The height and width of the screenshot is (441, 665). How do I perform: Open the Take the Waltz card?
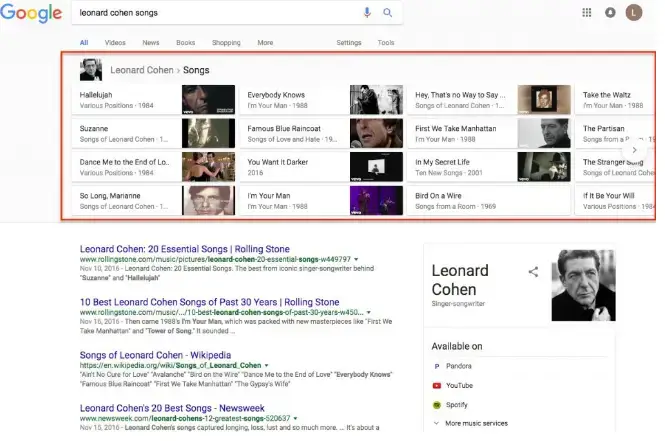[615, 100]
